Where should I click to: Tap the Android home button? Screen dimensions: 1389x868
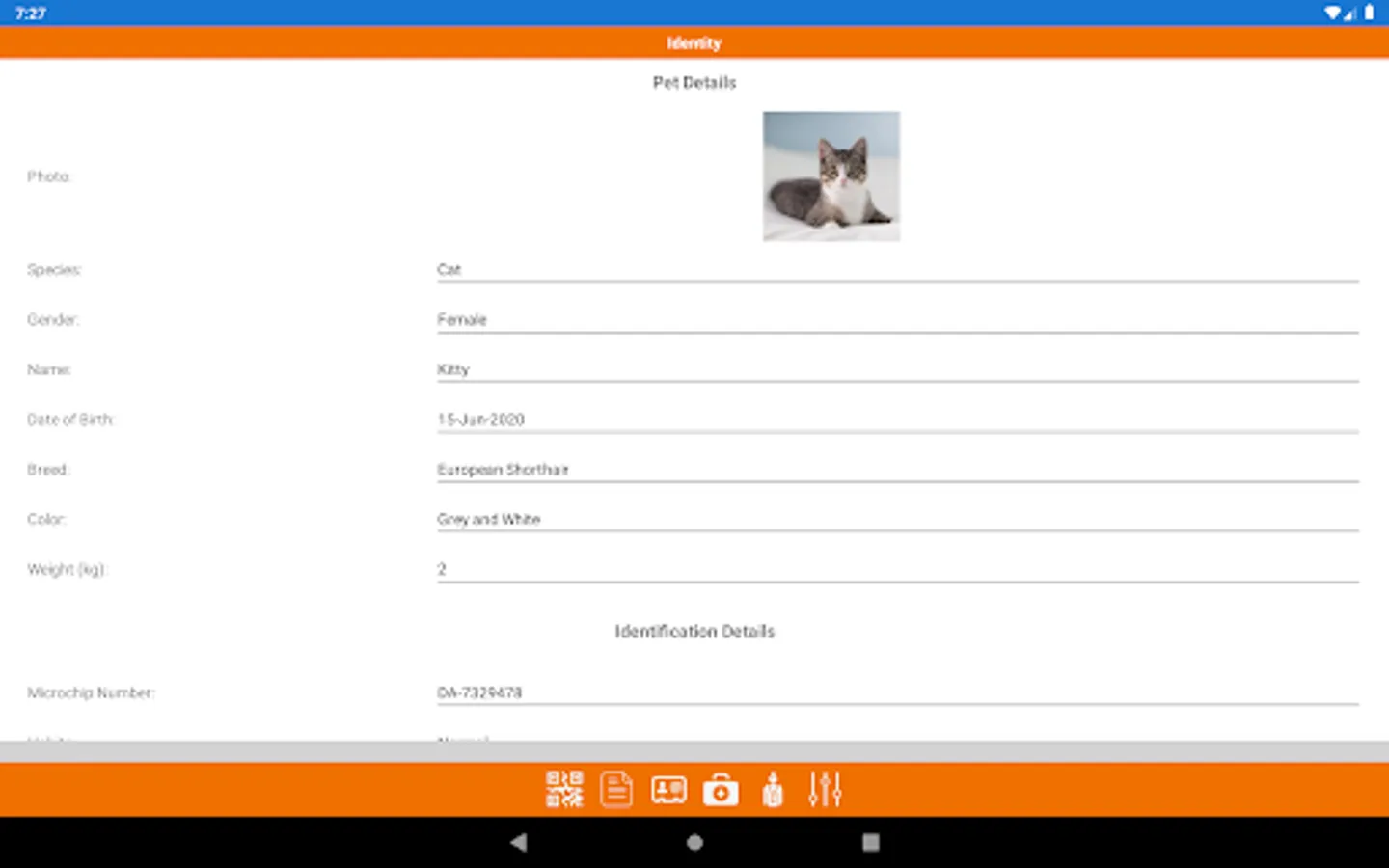coord(694,842)
